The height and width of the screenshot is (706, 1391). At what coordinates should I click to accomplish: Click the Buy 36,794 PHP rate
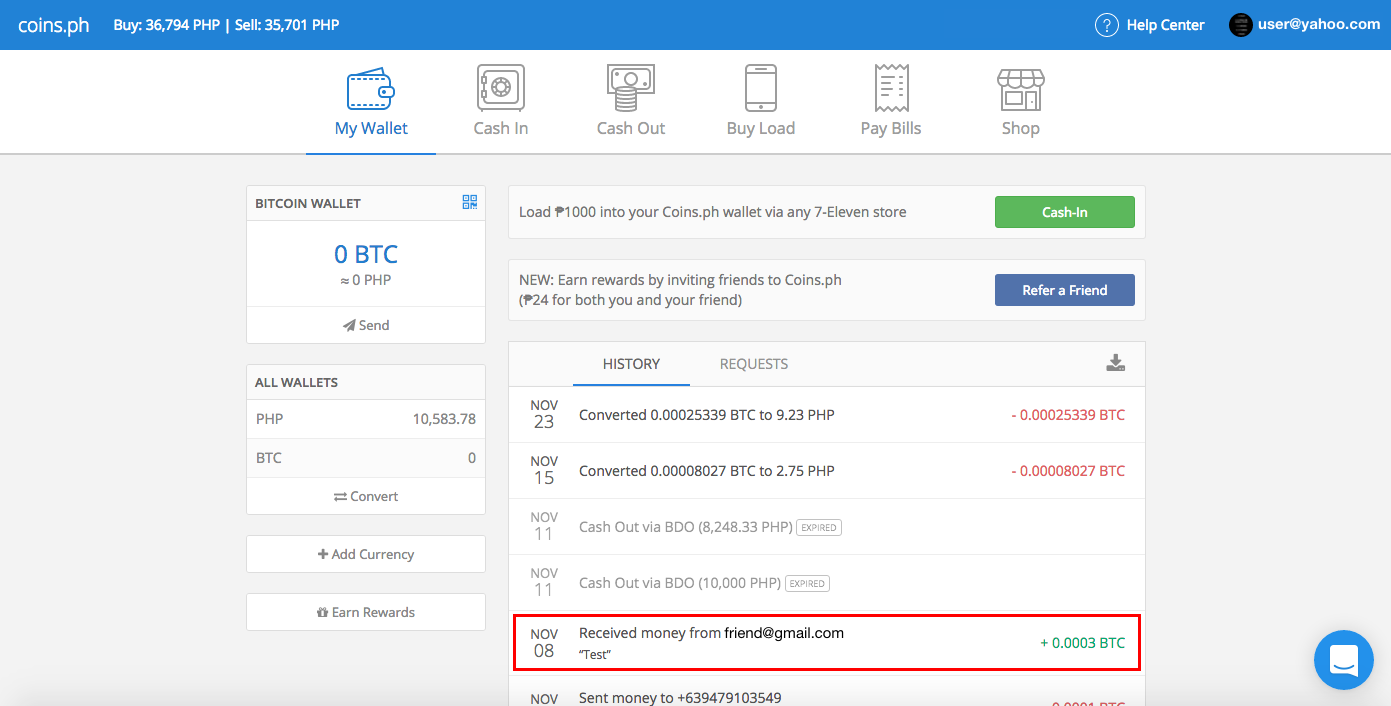pos(169,25)
